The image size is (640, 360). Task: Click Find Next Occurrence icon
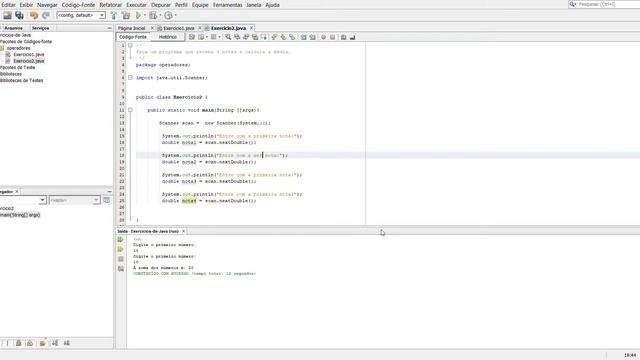[246, 37]
